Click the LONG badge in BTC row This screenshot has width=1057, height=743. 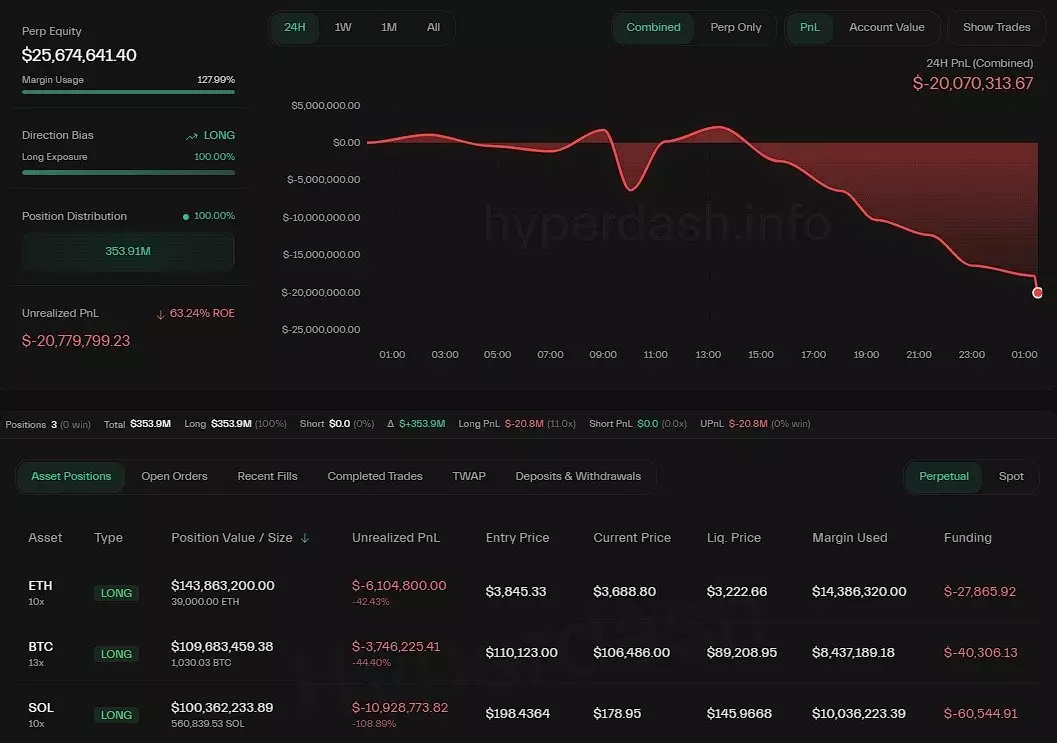(116, 654)
